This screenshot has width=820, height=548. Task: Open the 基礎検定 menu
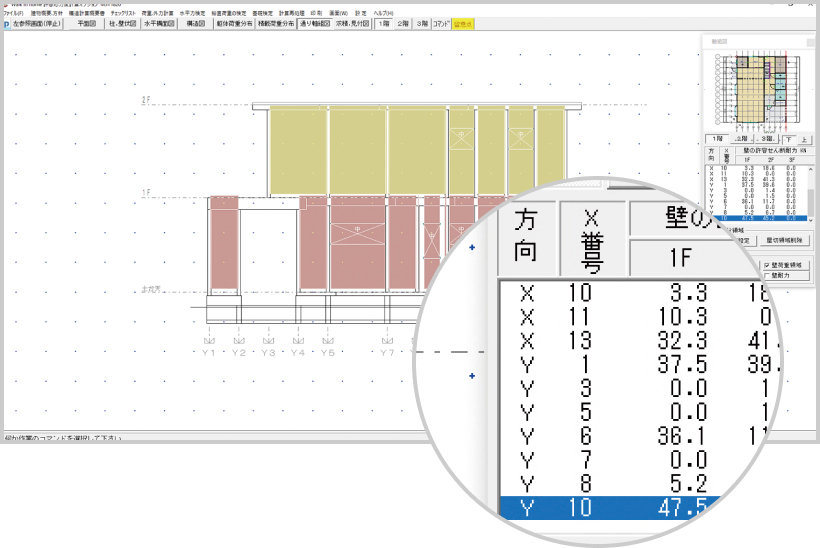pyautogui.click(x=263, y=13)
